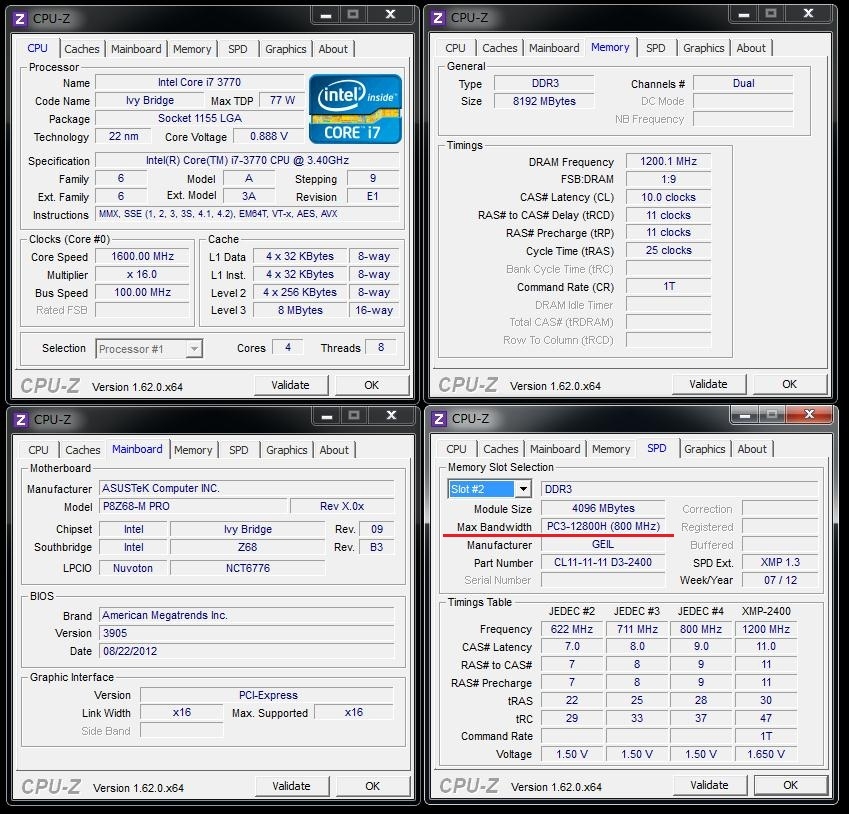
Task: Open Graphics tab in the SPD window
Action: point(704,449)
